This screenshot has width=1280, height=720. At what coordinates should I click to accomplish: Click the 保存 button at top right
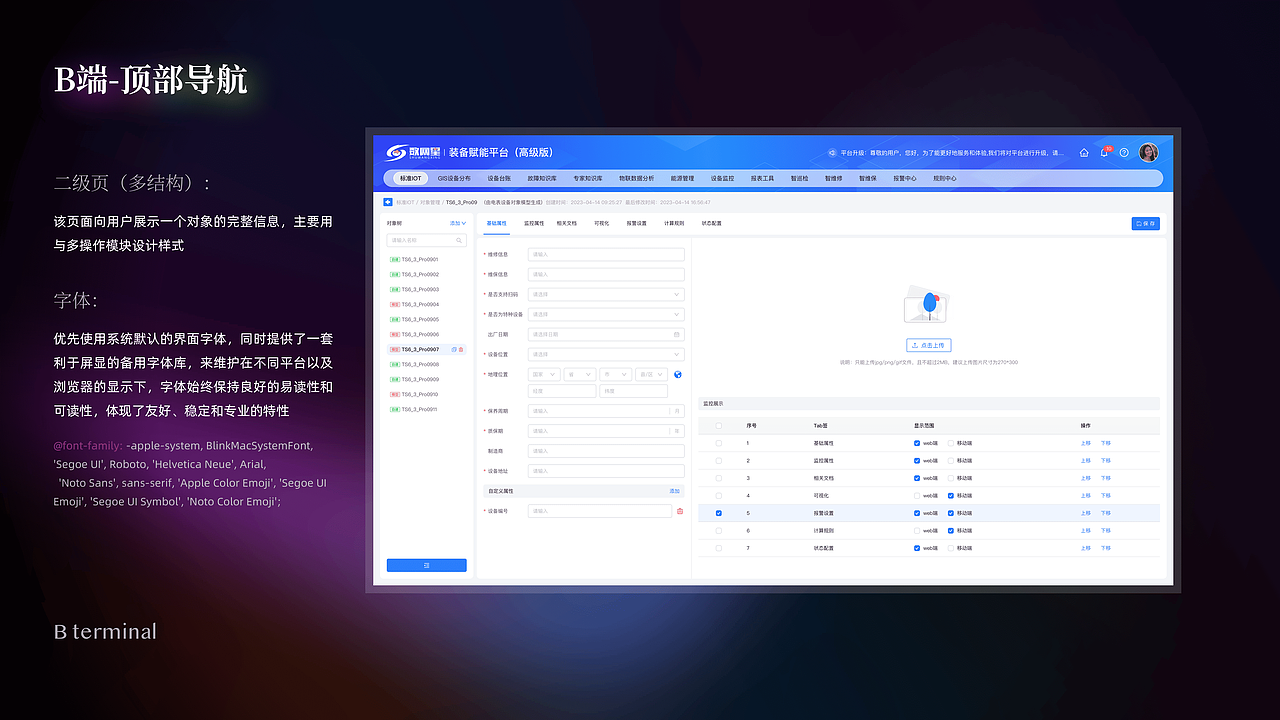pos(1146,223)
